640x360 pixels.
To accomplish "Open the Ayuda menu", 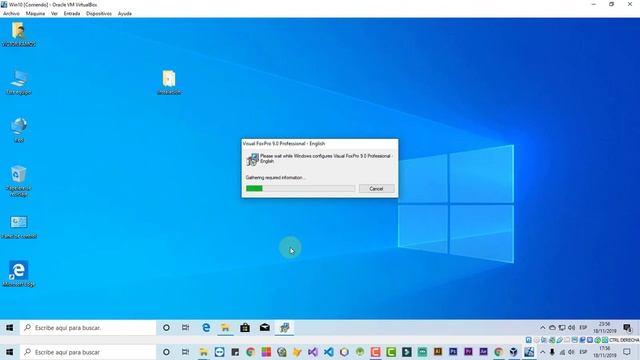I will [124, 13].
